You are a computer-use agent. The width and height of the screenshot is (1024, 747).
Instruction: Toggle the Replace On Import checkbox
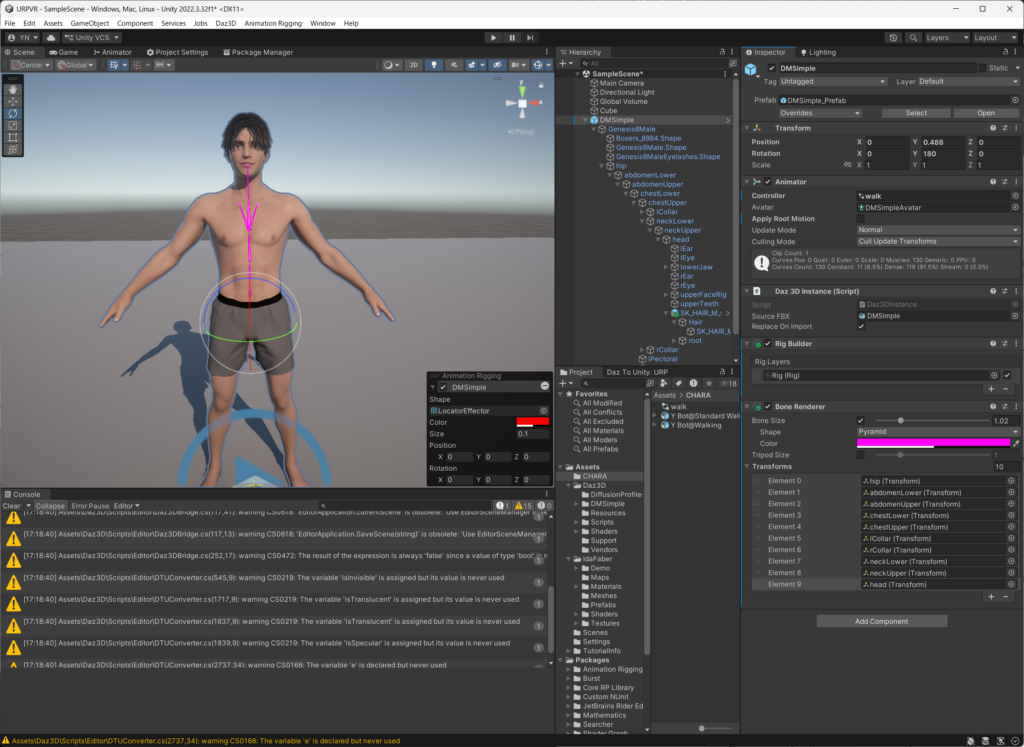click(x=861, y=327)
